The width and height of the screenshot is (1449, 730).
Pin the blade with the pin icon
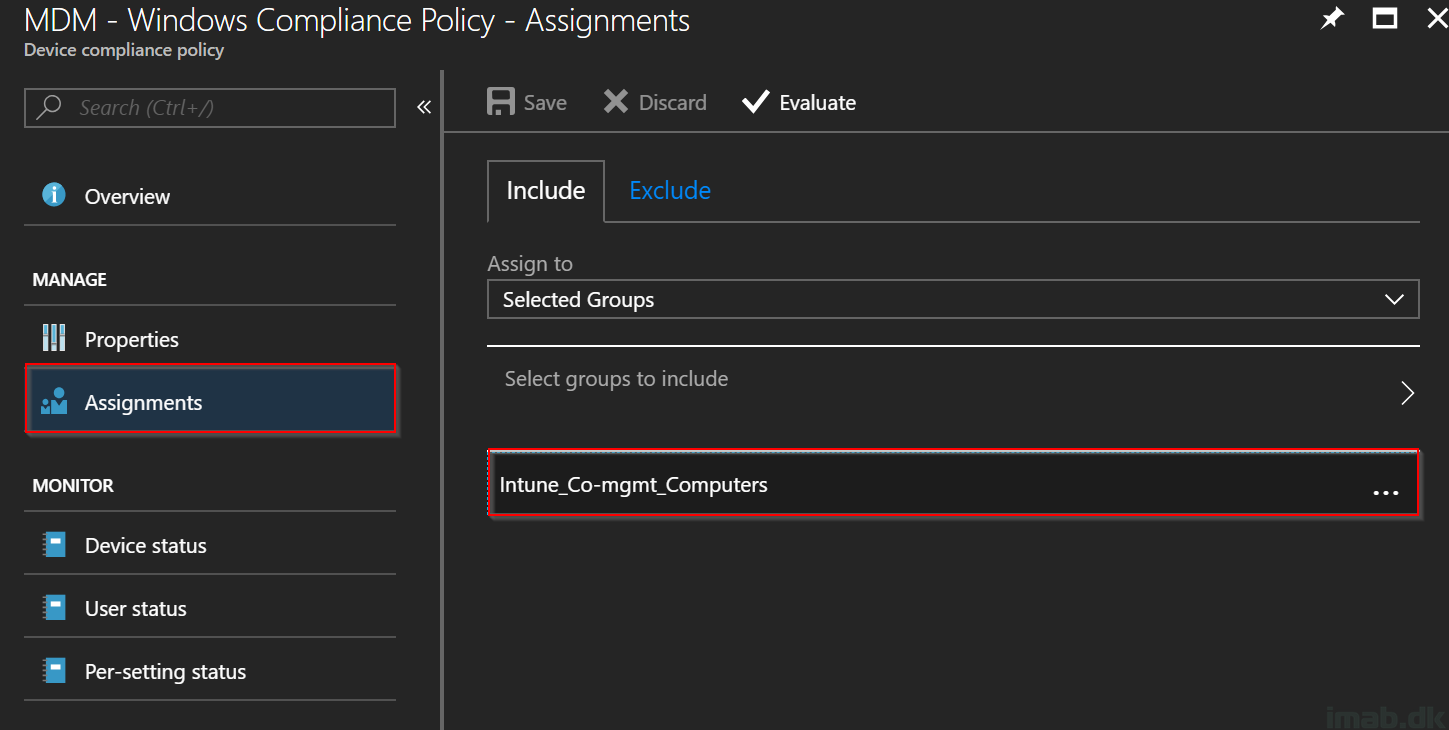[1332, 19]
